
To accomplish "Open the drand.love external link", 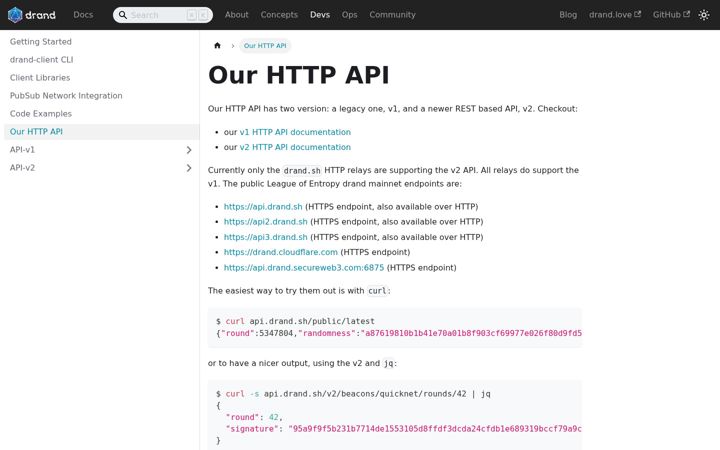I will coord(615,15).
